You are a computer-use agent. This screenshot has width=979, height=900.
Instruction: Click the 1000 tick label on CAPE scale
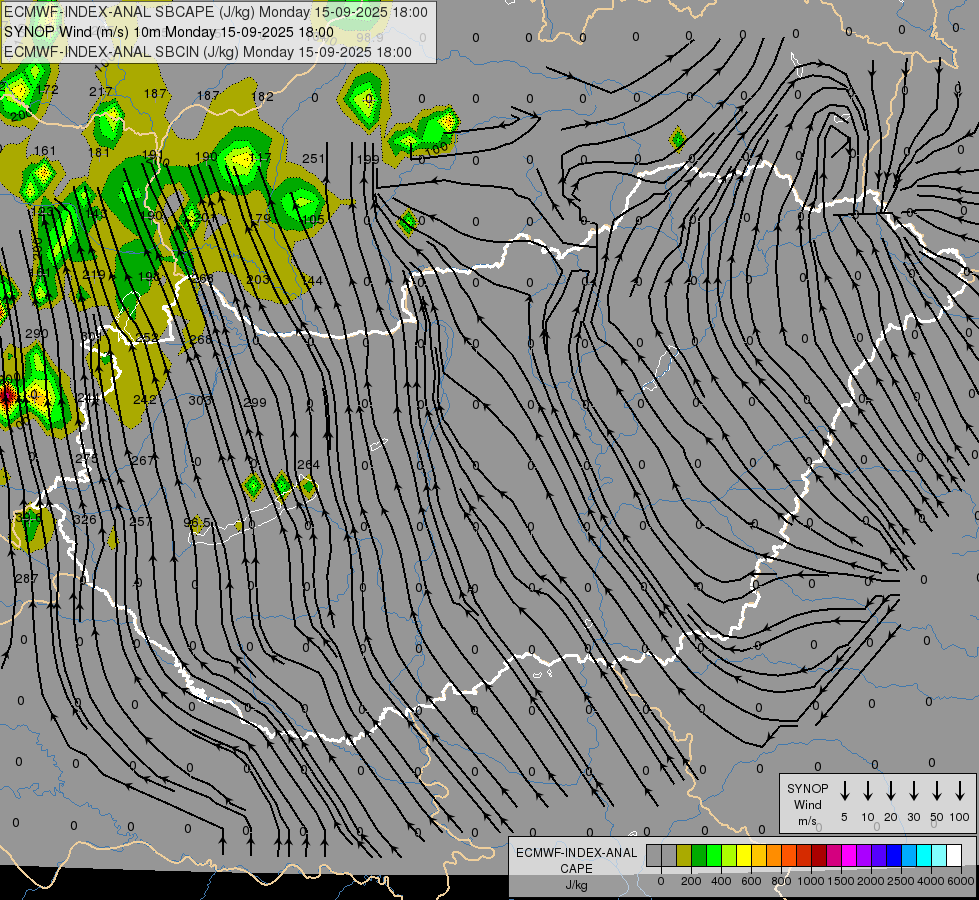tap(810, 881)
